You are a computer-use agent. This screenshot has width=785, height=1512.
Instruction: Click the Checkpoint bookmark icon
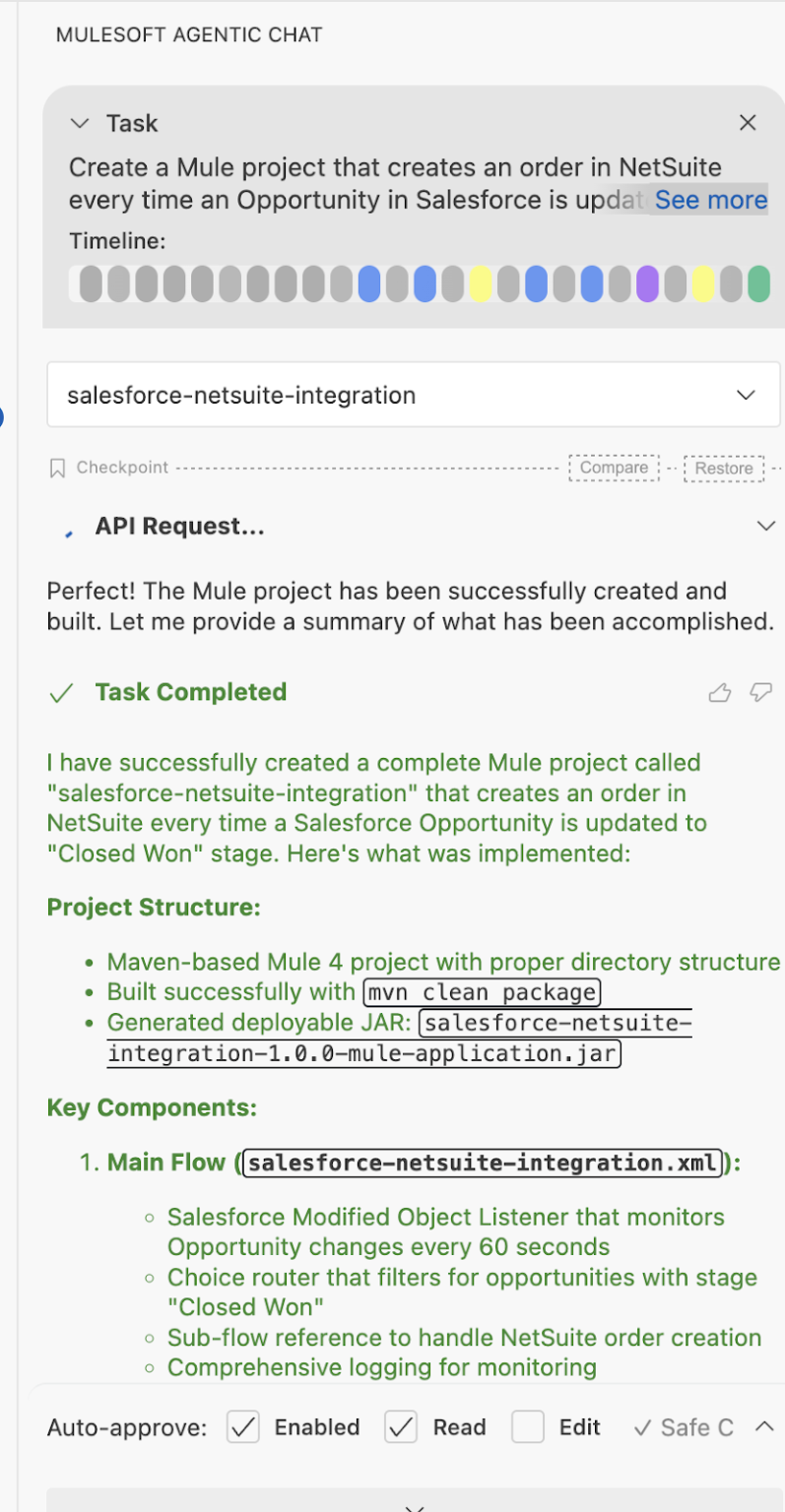[x=57, y=468]
